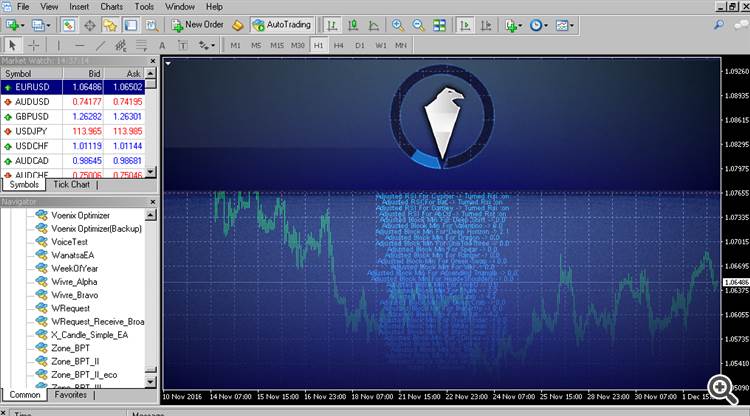
Task: Toggle Chart Shift icon
Action: 486,25
